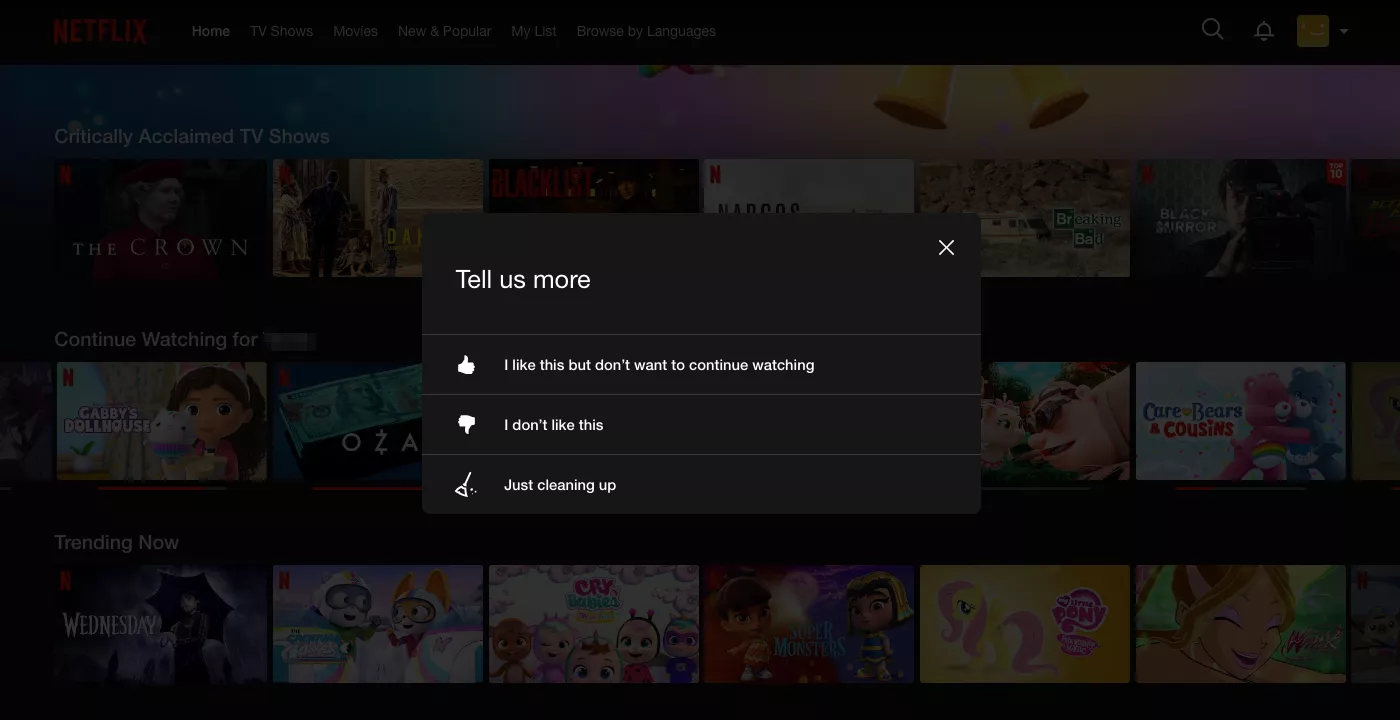Click the Netflix logo
The image size is (1400, 720).
pos(101,32)
